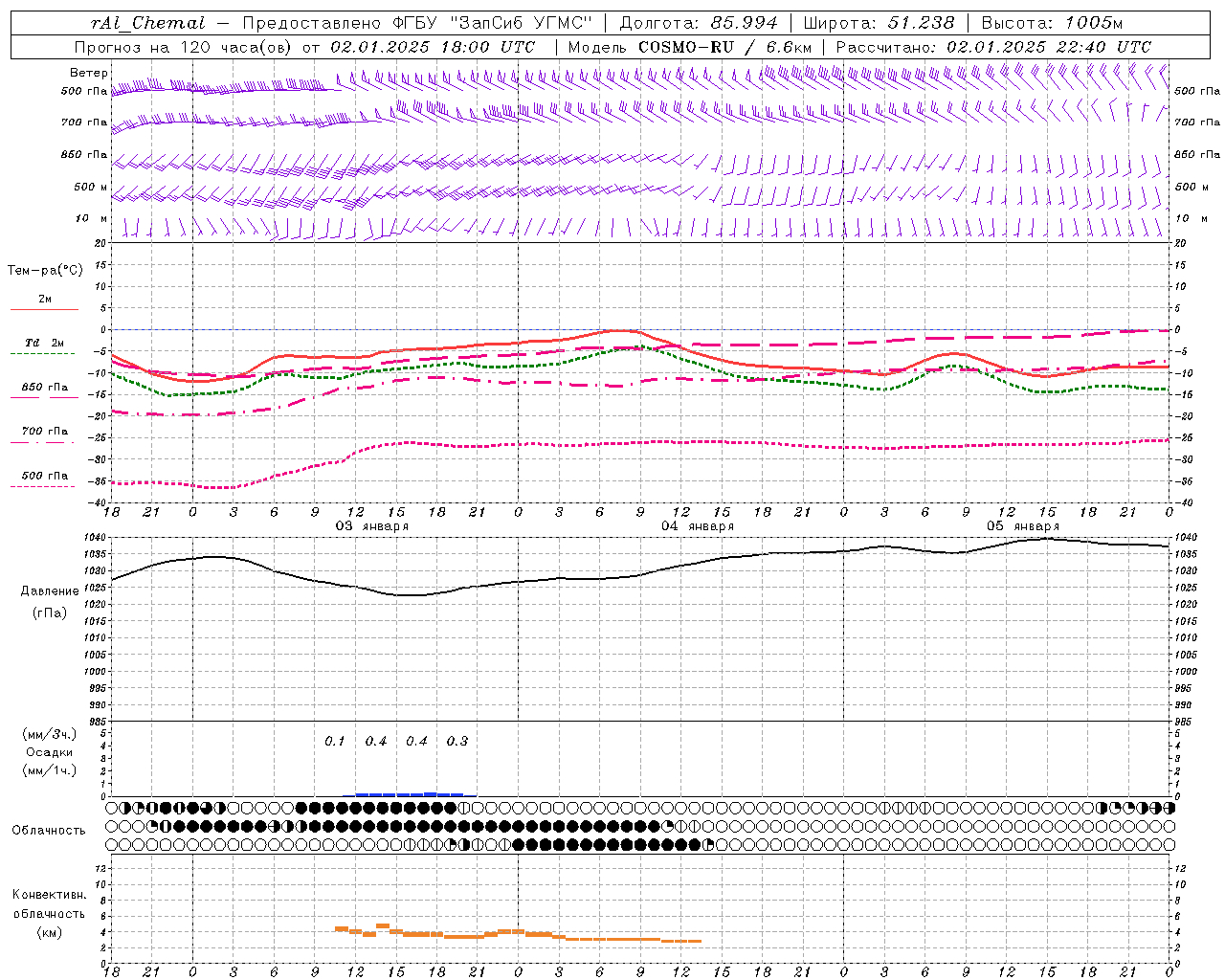This screenshot has width=1225, height=980.
Task: Click the dash-dot line sample under the 700 гПа temperature legend
Action: 44,442
